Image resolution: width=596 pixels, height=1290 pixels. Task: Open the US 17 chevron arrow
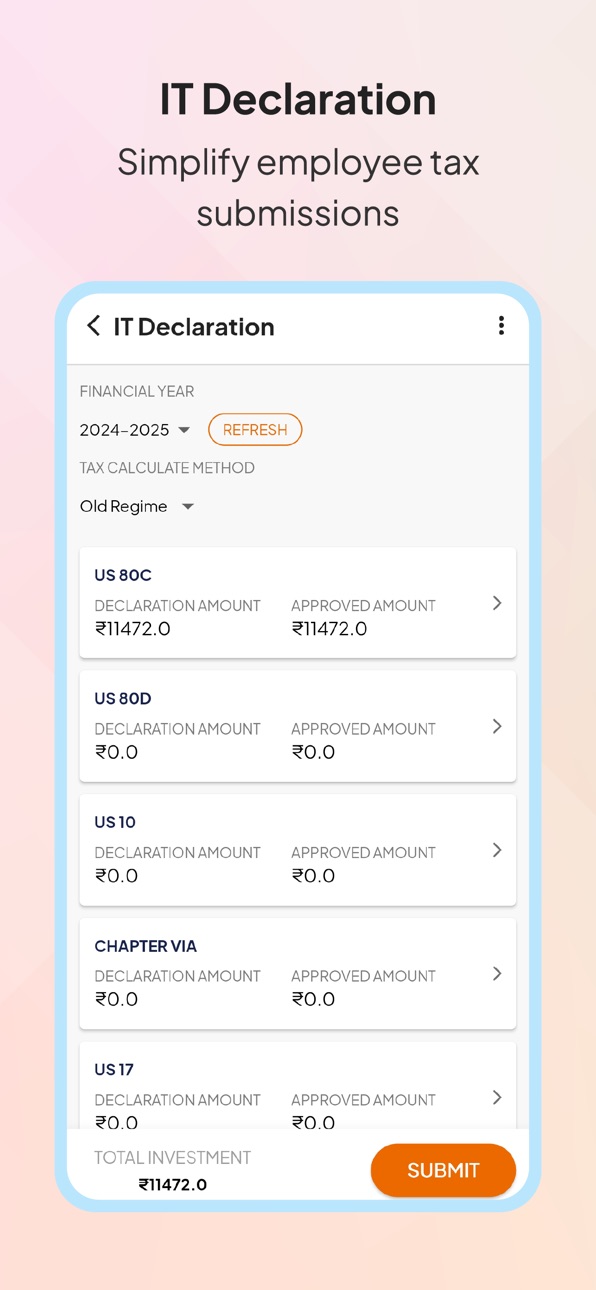[x=497, y=1098]
